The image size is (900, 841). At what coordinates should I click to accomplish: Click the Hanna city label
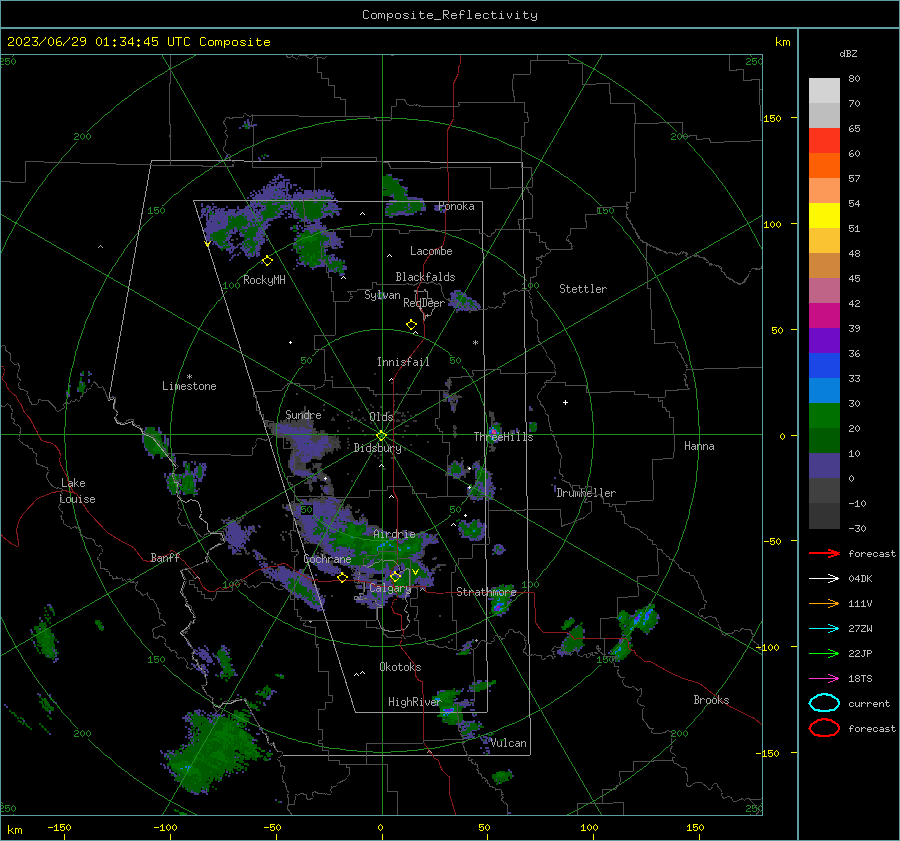[699, 446]
